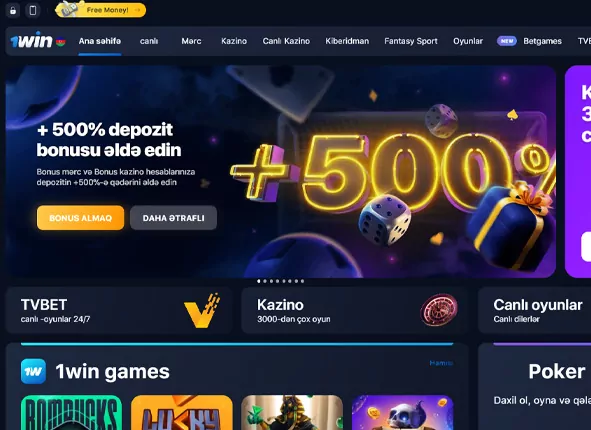Open the Canlı oyunlar card
Image resolution: width=591 pixels, height=430 pixels.
coord(534,310)
